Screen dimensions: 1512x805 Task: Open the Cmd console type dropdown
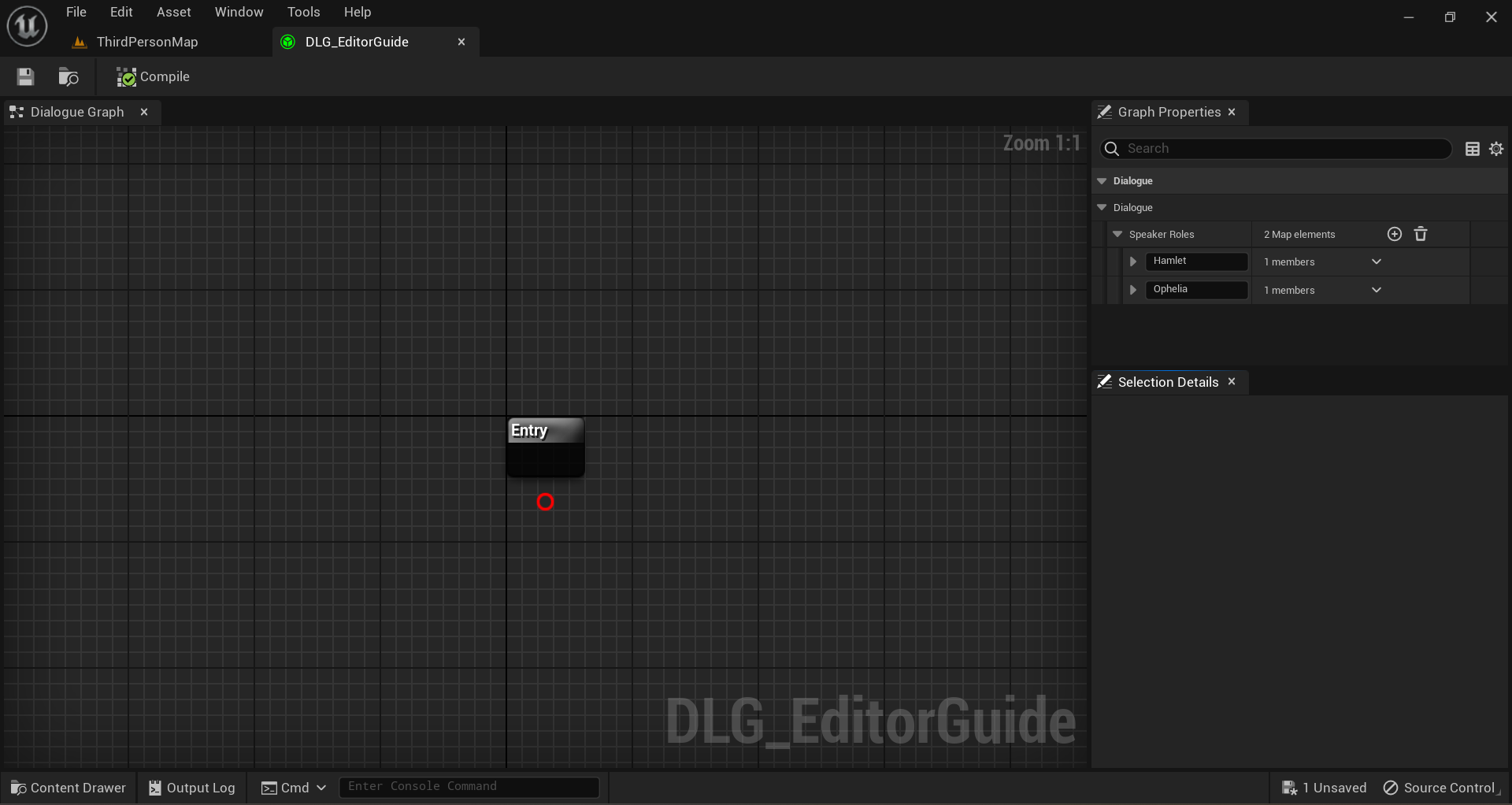click(x=293, y=788)
